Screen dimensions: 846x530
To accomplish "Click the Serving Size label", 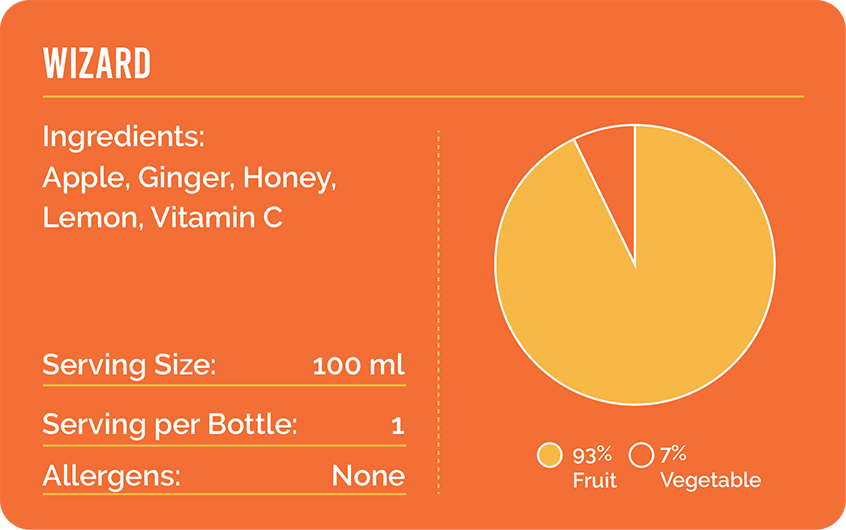I will 129,365.
